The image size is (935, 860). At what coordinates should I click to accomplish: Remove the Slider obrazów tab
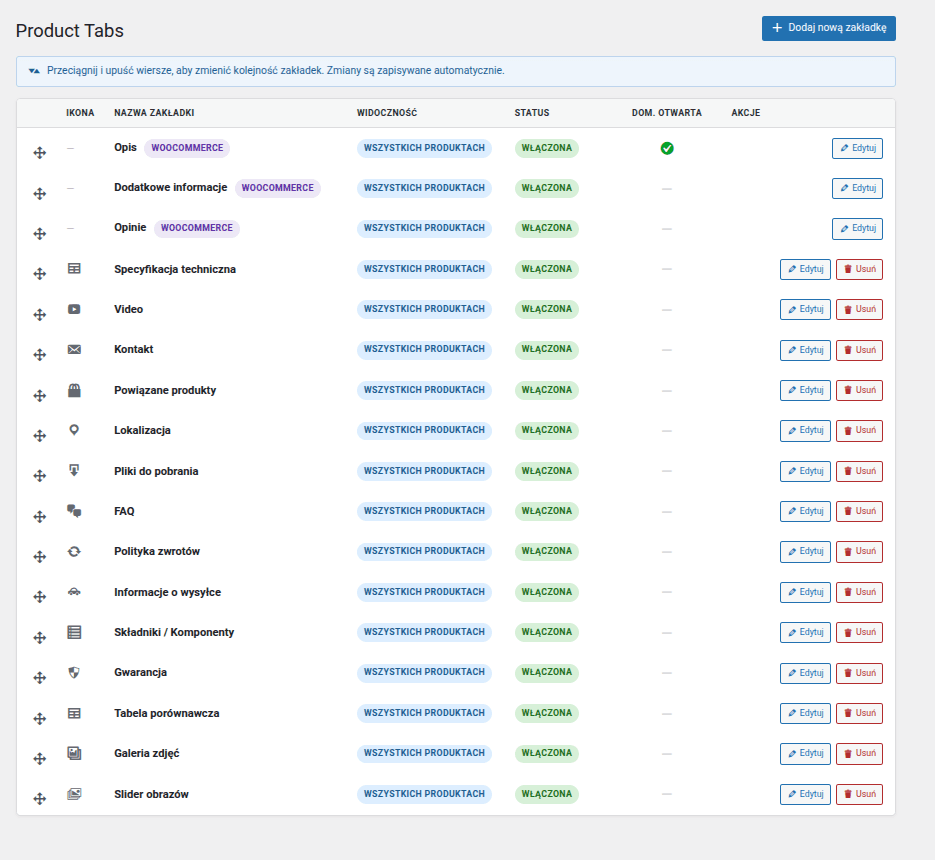point(859,794)
